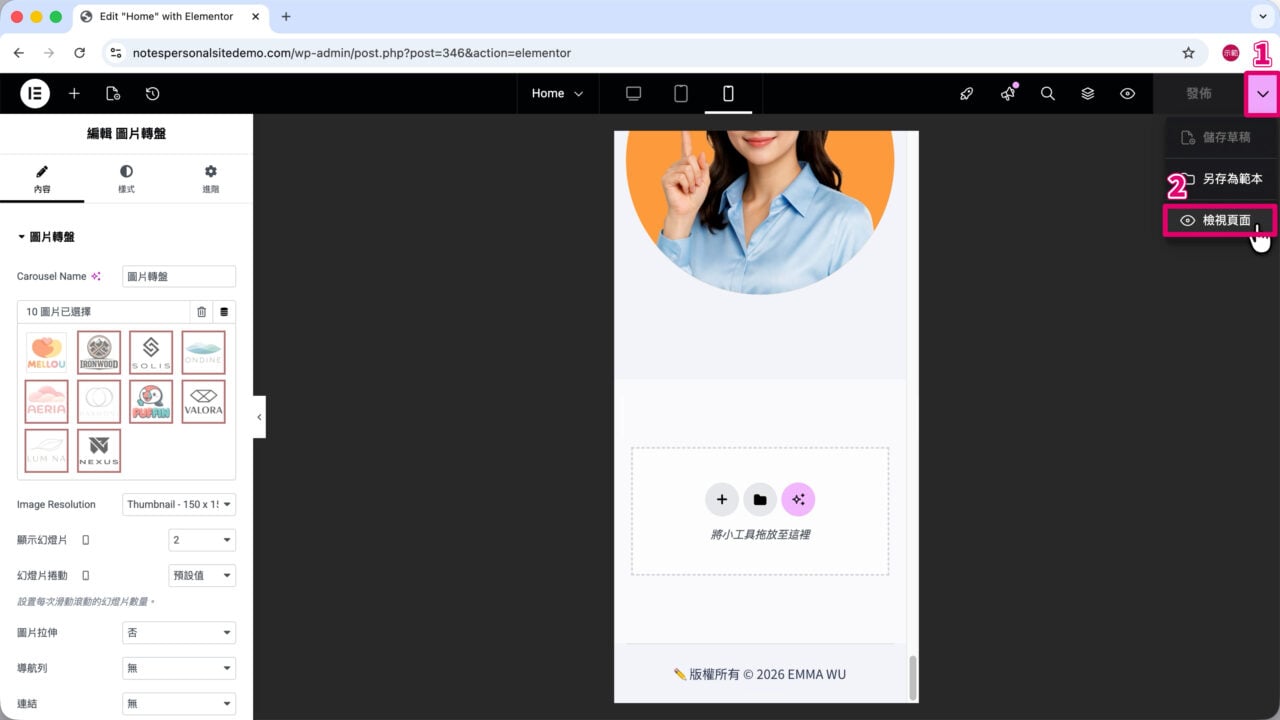Open the tab search chevron in Chrome
The width and height of the screenshot is (1280, 720).
click(1261, 16)
